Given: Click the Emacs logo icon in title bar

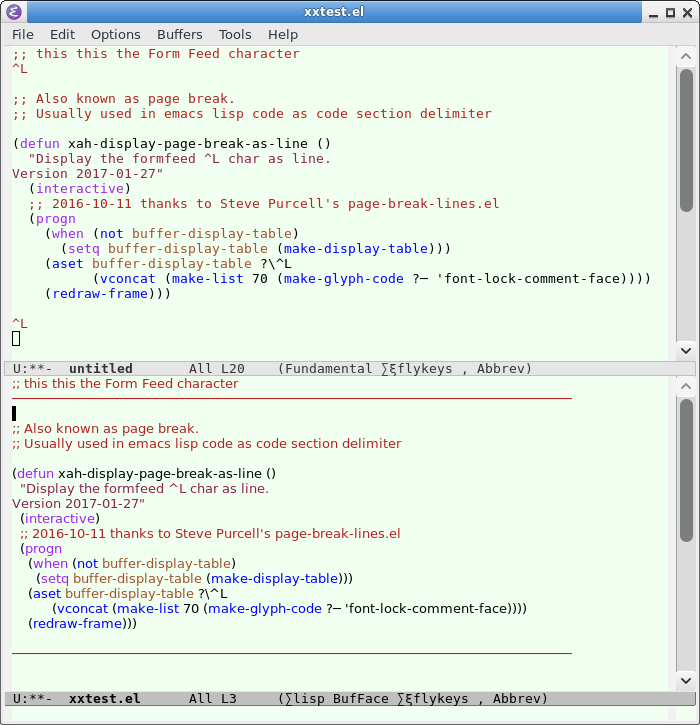Looking at the screenshot, I should pos(13,12).
